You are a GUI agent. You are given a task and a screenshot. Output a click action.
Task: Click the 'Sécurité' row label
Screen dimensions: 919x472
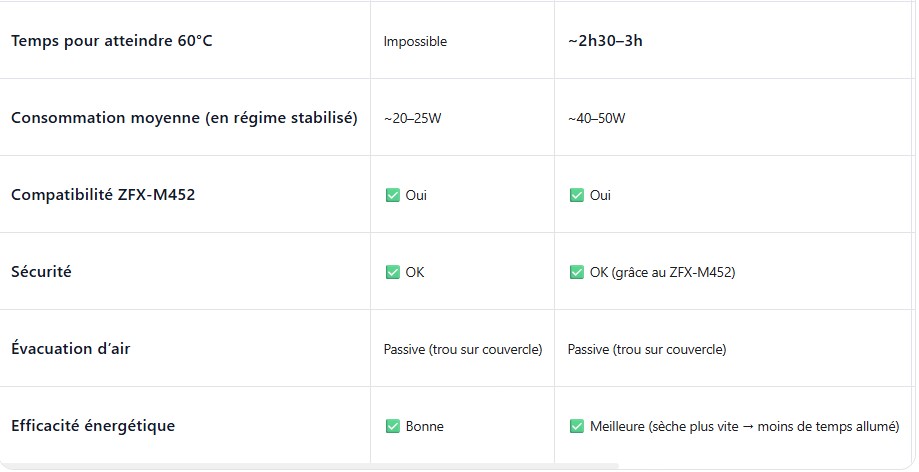pos(41,272)
